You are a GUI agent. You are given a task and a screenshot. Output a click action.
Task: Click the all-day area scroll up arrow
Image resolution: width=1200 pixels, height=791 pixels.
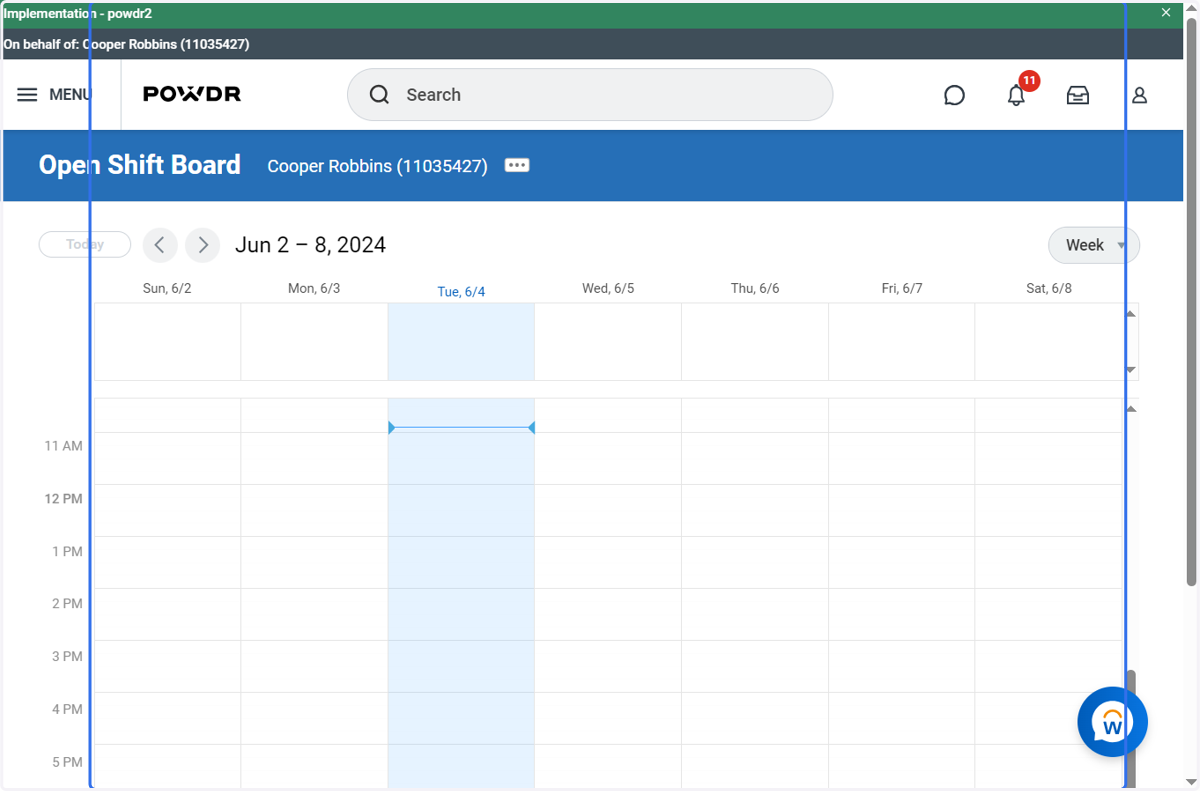click(1131, 314)
